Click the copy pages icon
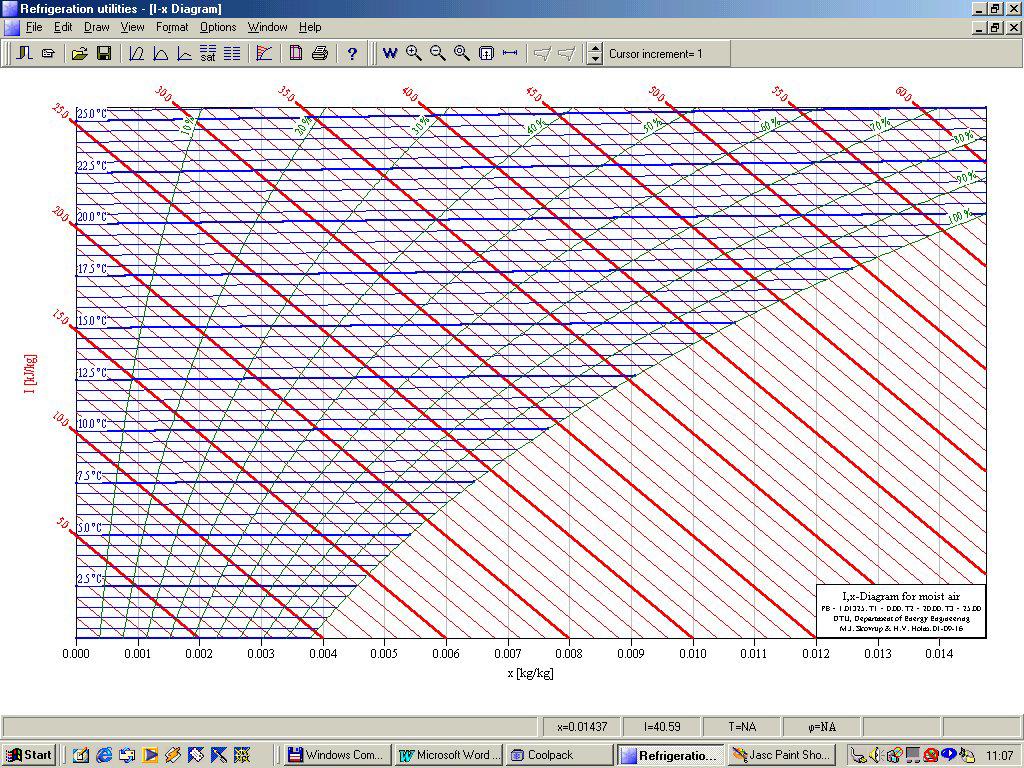Image resolution: width=1024 pixels, height=768 pixels. point(296,54)
